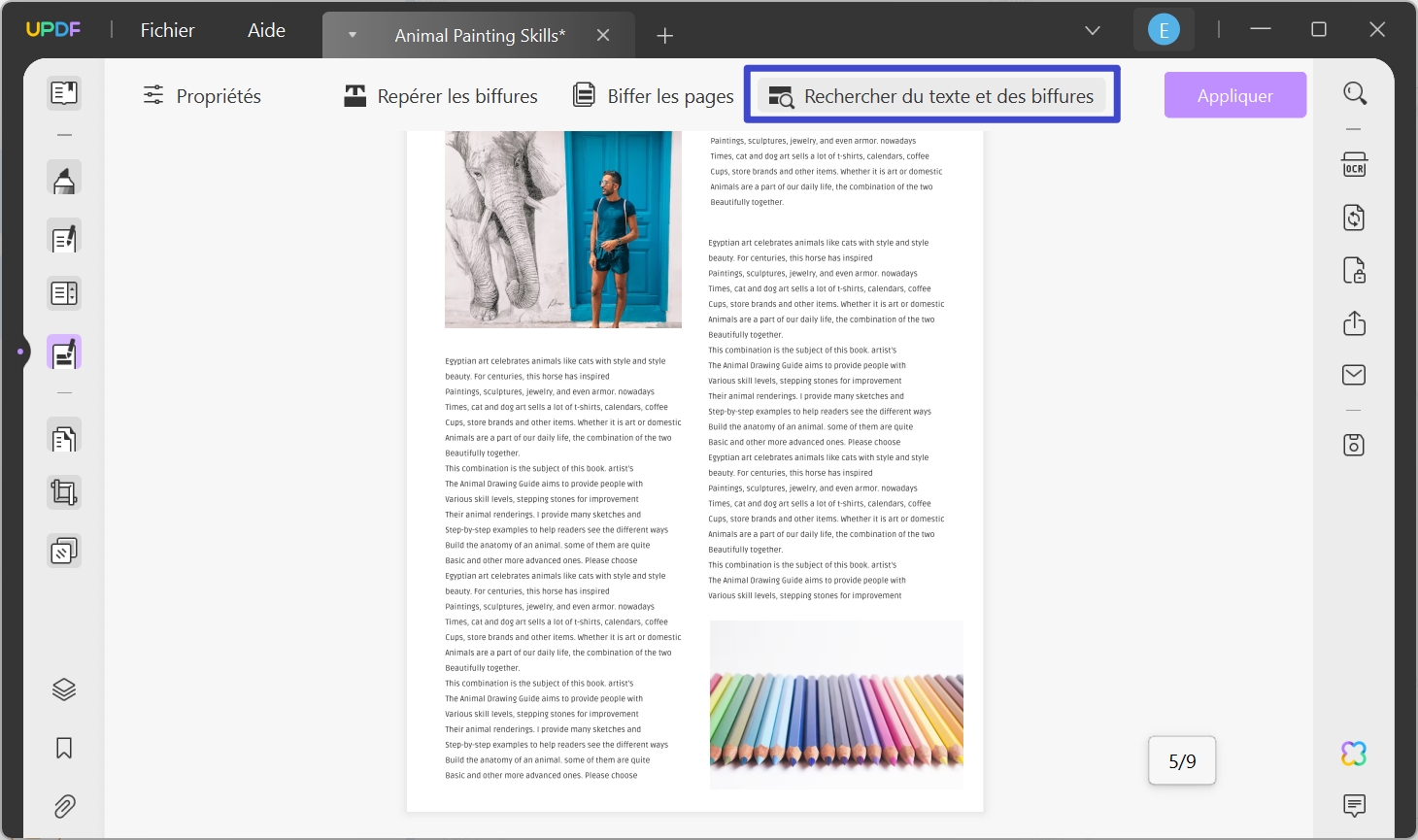Screen dimensions: 1418x840
Task: Open the Share/export panel
Action: 1354,322
